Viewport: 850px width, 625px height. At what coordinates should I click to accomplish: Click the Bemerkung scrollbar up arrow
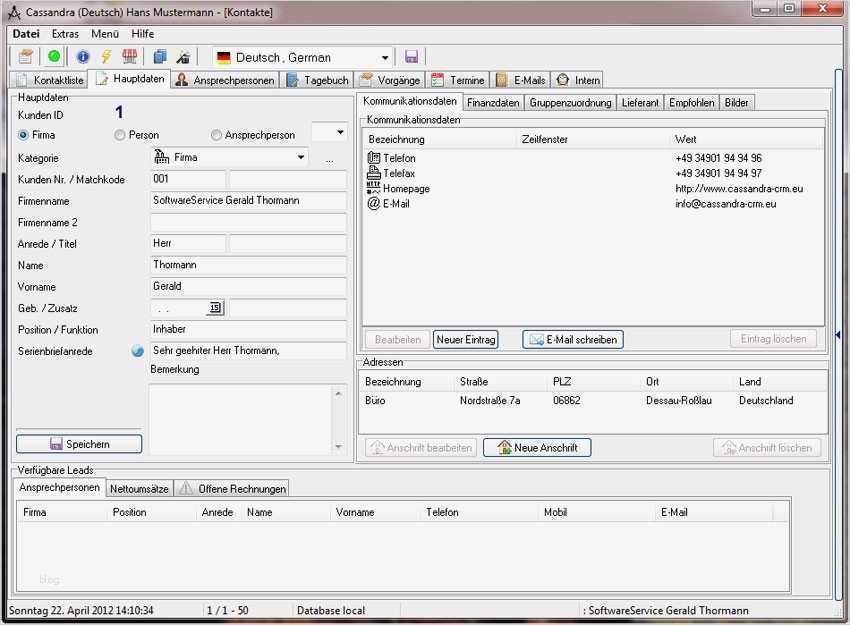[338, 394]
